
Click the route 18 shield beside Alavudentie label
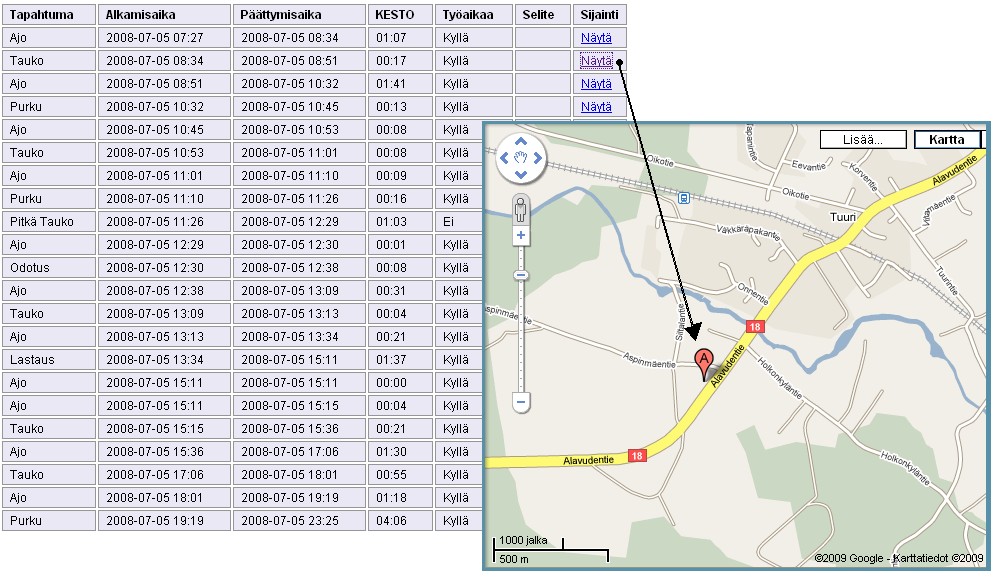[637, 455]
